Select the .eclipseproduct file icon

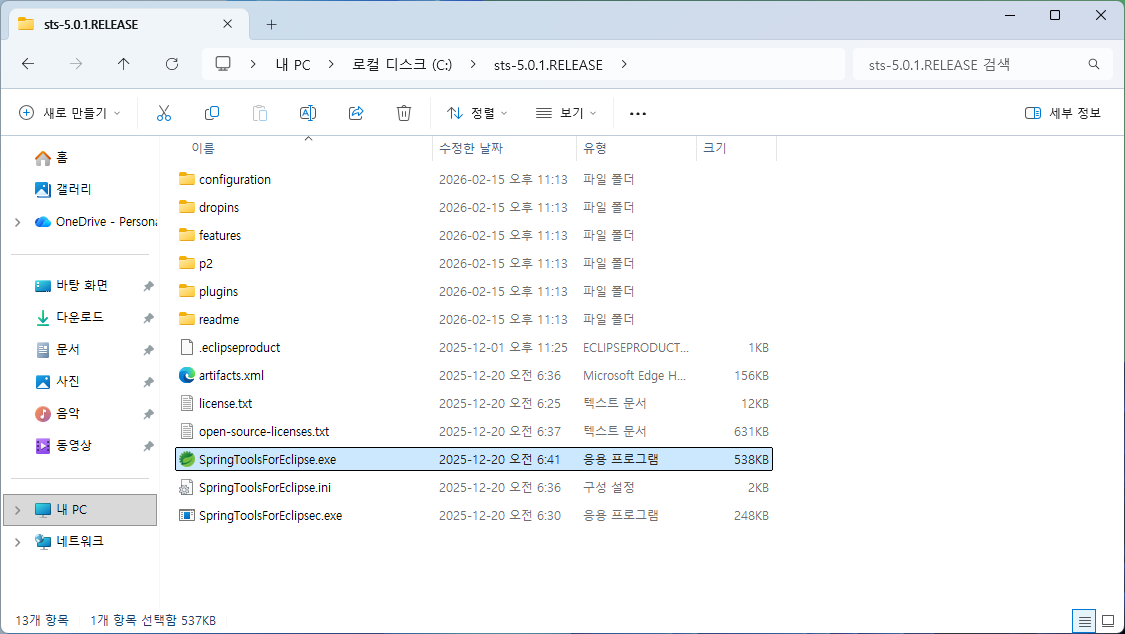click(187, 347)
